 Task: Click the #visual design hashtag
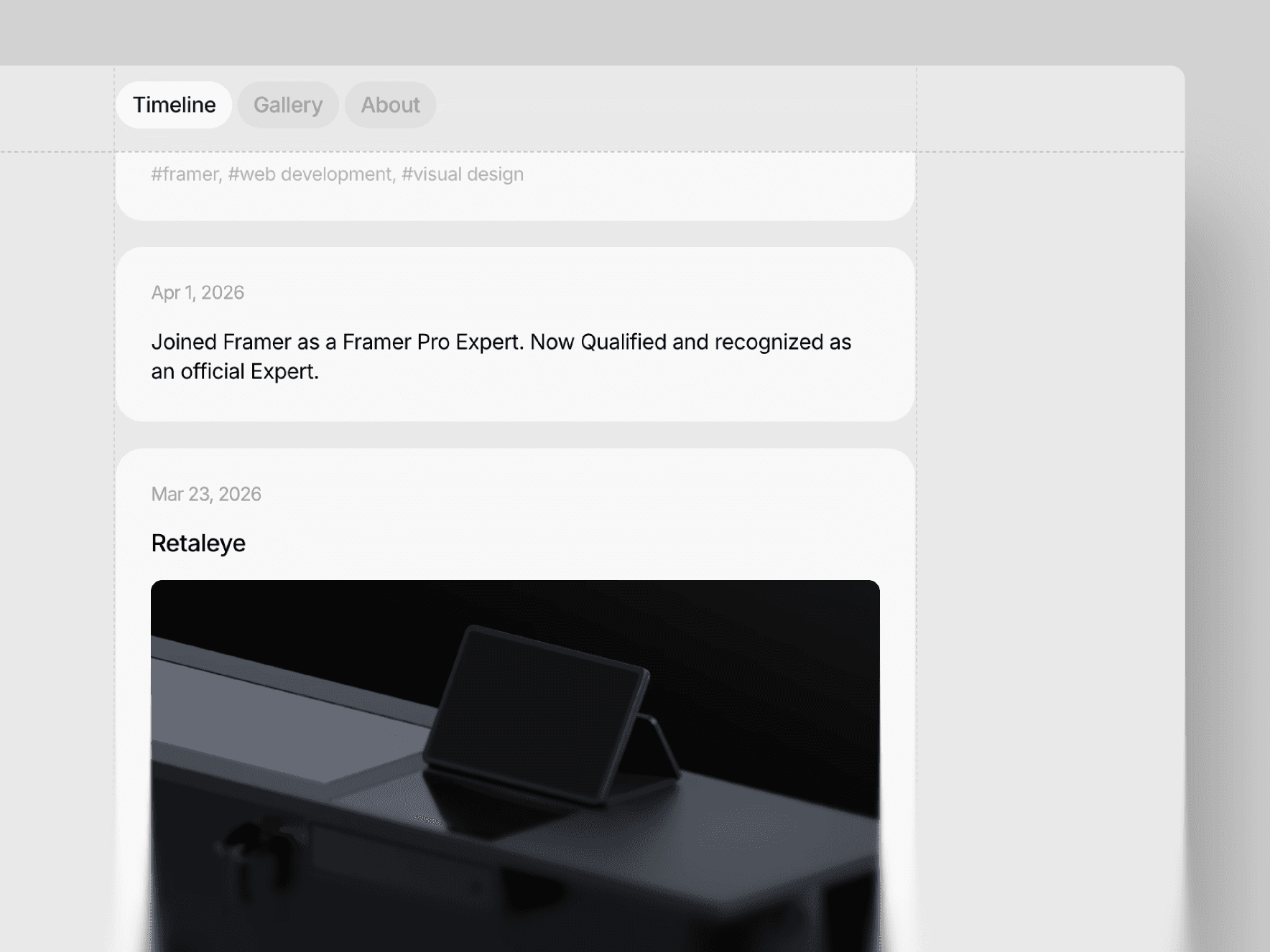463,174
